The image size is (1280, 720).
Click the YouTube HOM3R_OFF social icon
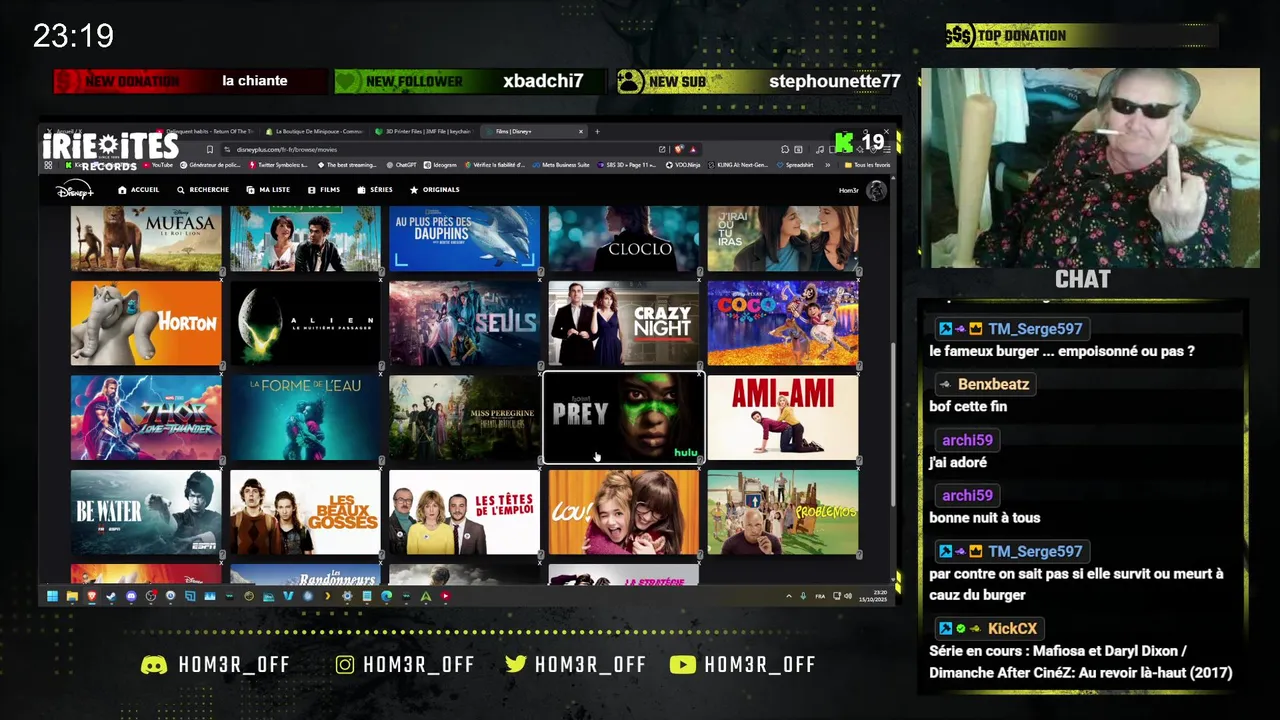pyautogui.click(x=683, y=665)
